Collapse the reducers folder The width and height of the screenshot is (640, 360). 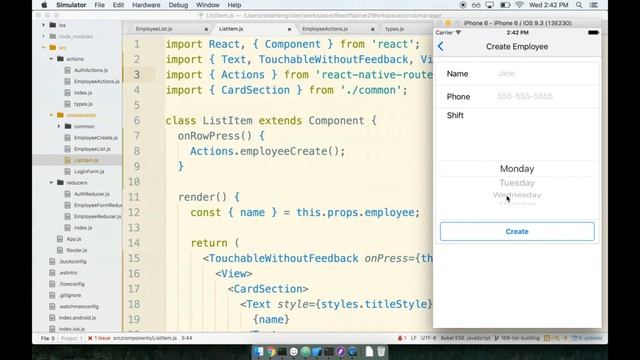point(51,182)
